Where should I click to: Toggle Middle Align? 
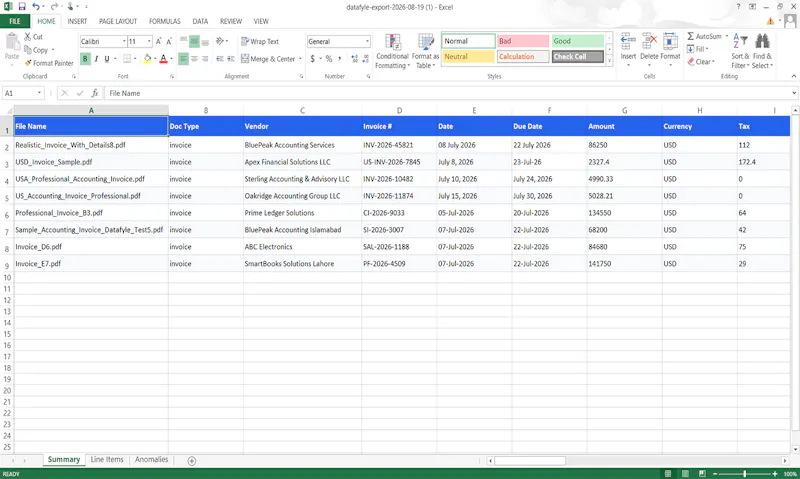tap(194, 41)
